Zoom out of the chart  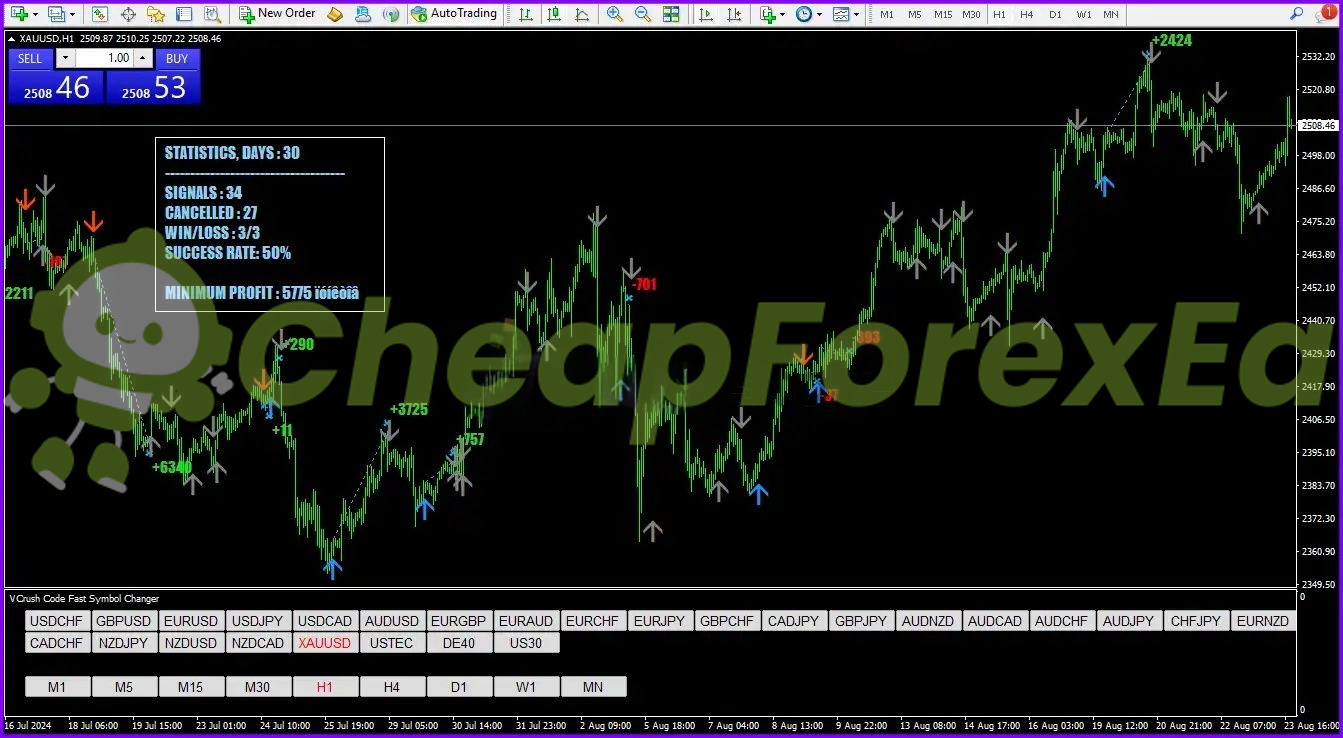(x=643, y=14)
